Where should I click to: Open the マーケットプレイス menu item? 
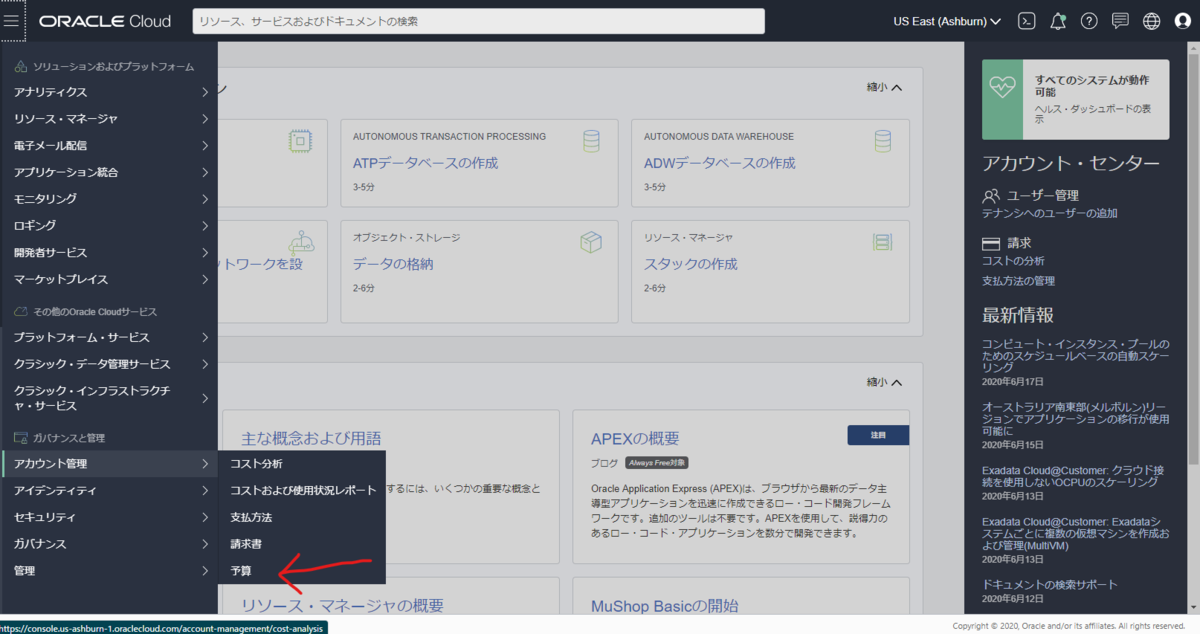[108, 279]
